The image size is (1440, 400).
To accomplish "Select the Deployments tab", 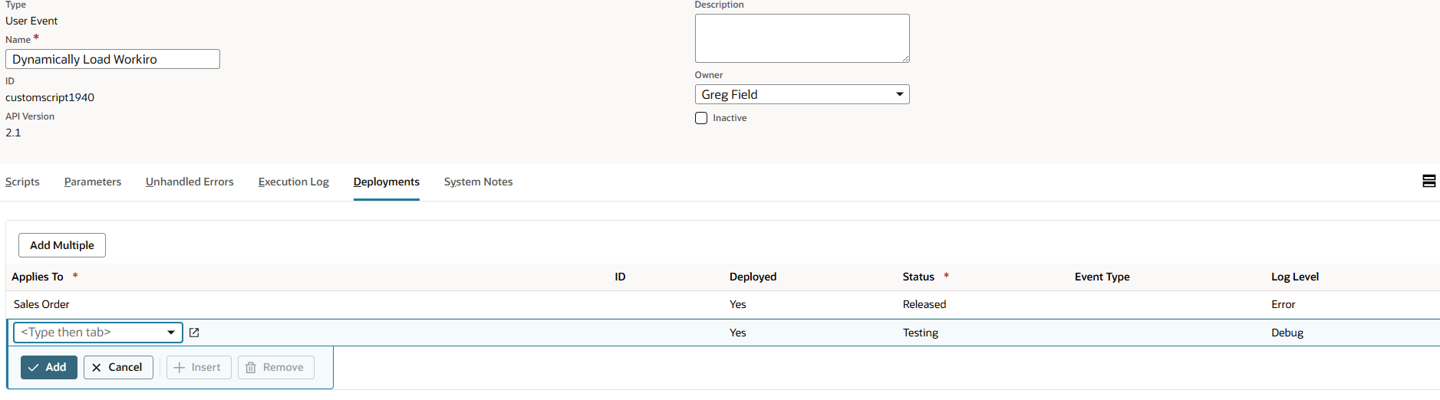I will 386,182.
